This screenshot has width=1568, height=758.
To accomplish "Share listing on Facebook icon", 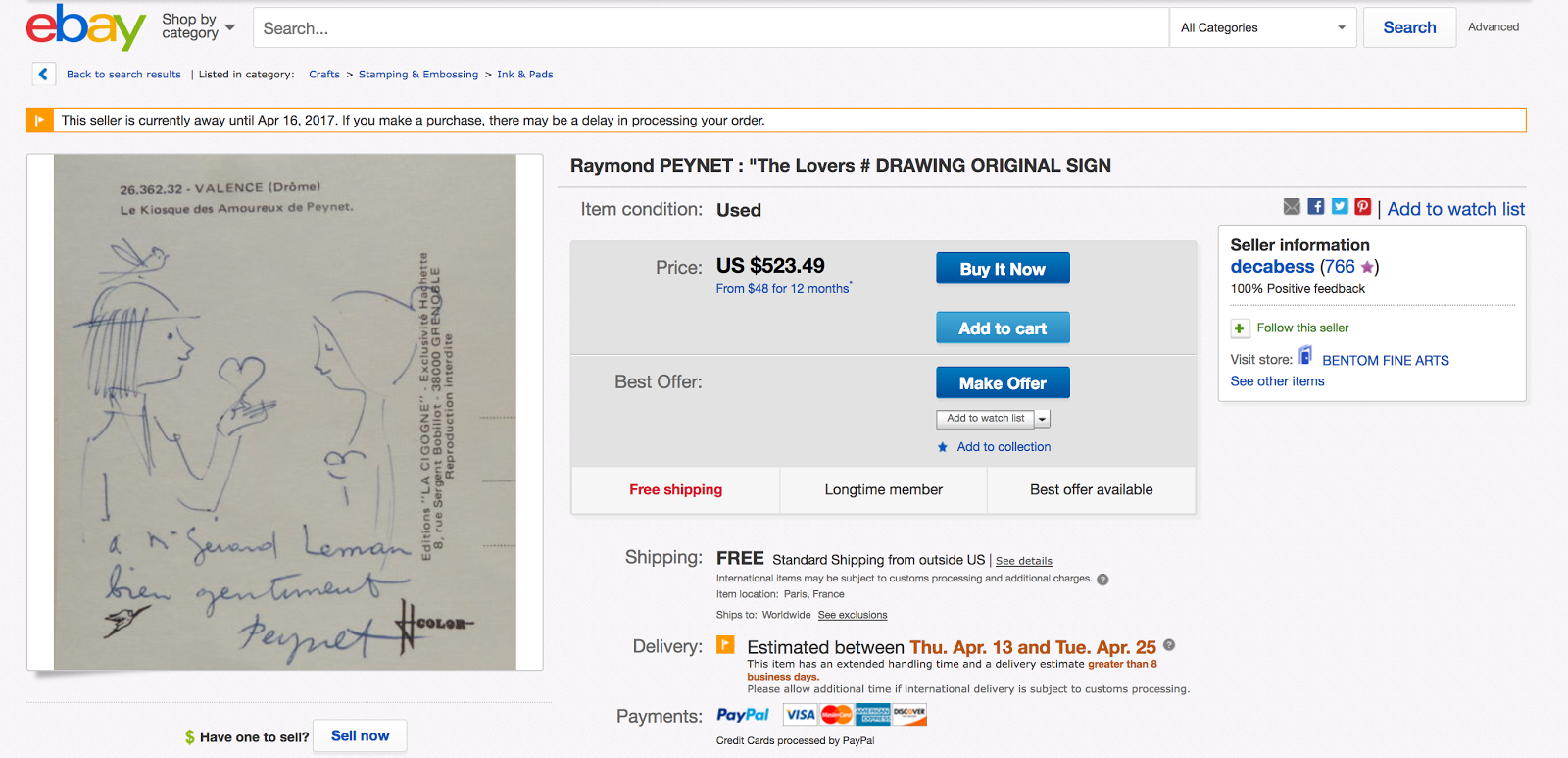I will [1316, 207].
